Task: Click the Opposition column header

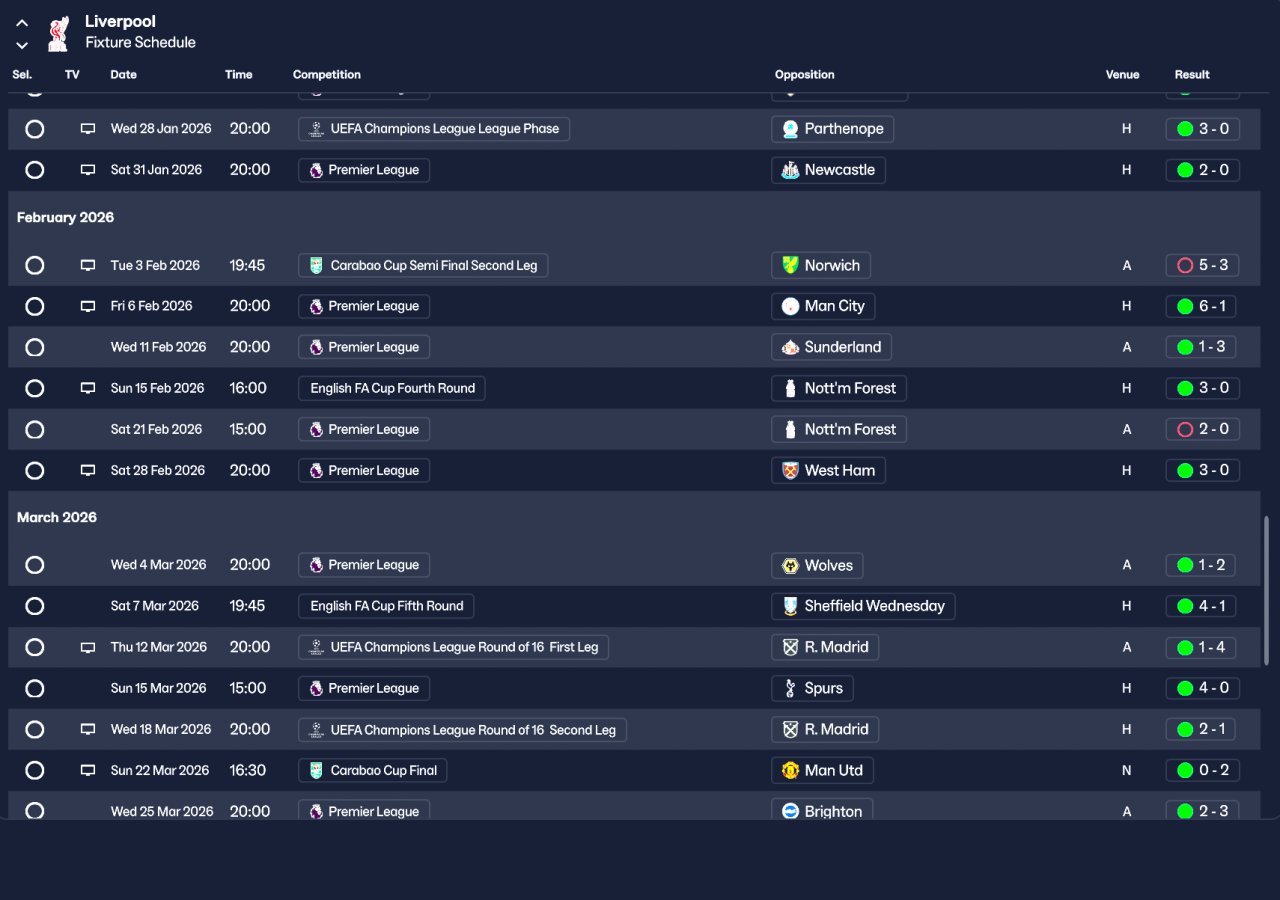Action: tap(805, 75)
